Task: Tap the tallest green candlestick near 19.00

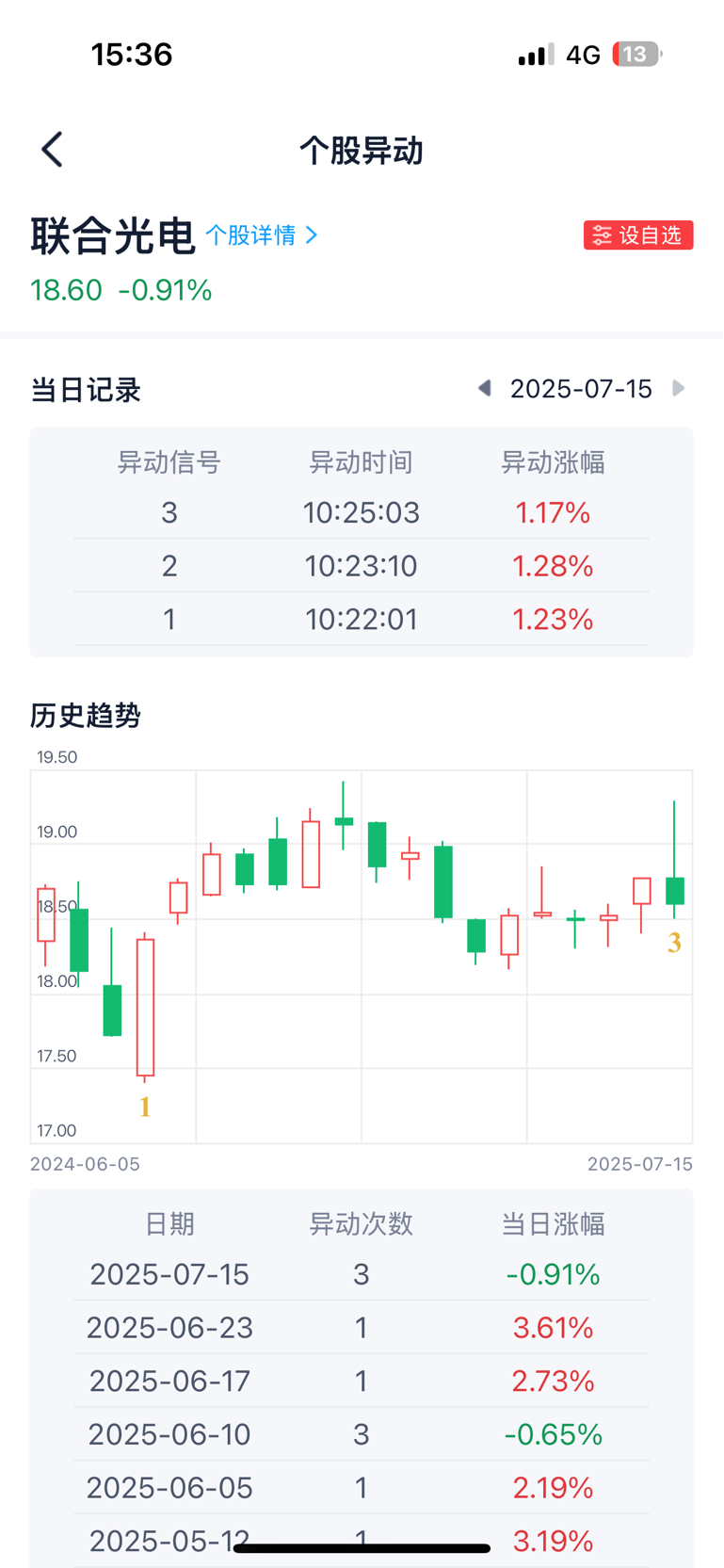Action: click(x=442, y=881)
